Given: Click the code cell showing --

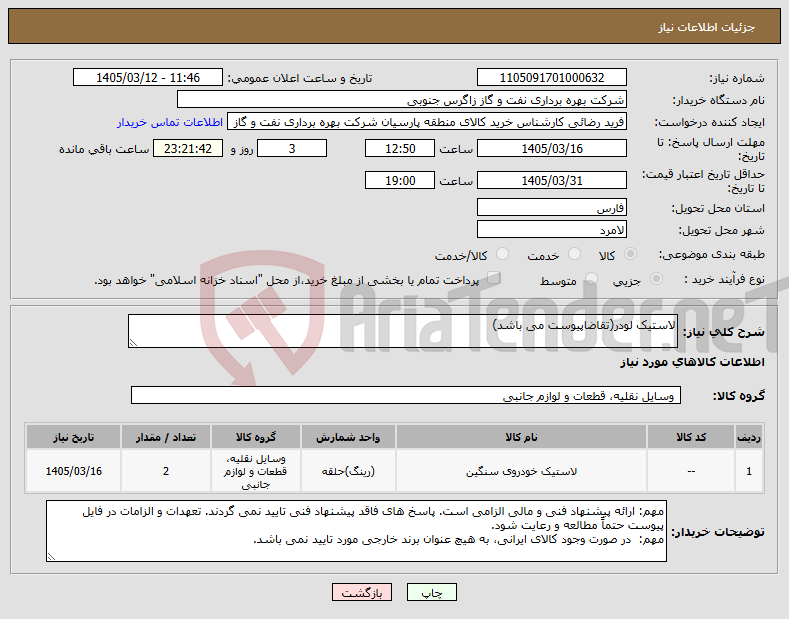Looking at the screenshot, I should click(691, 472).
